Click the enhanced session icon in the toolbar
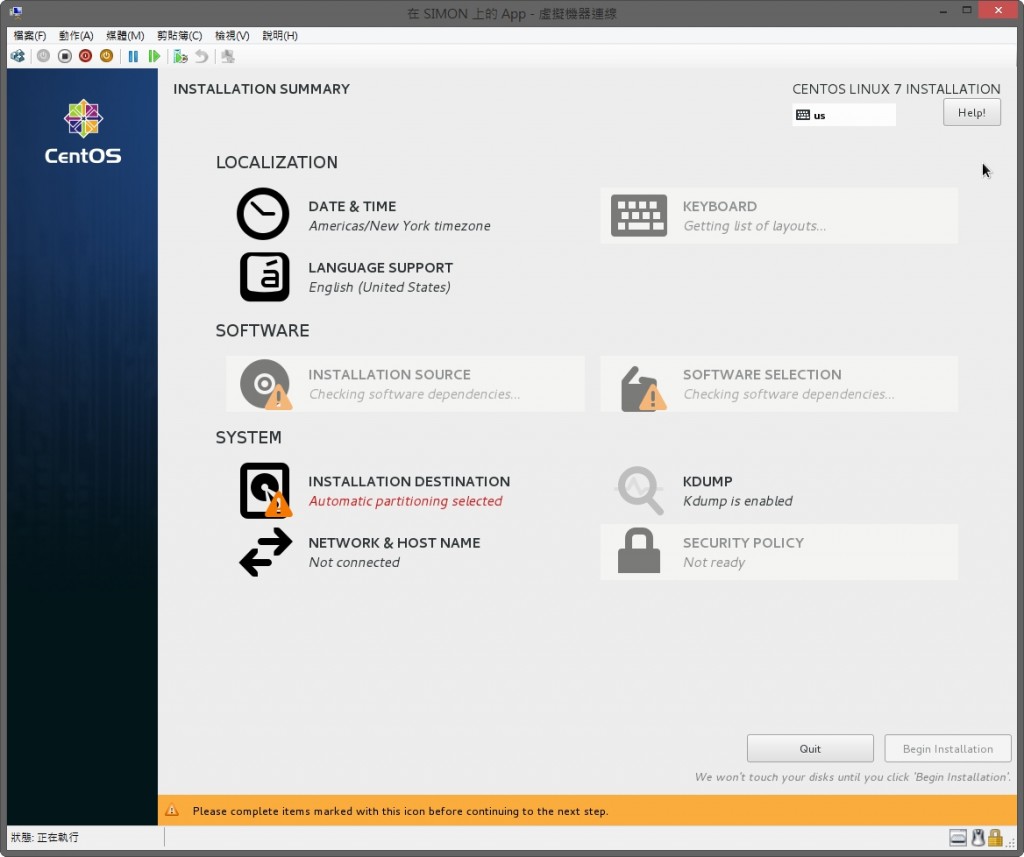This screenshot has width=1024, height=857. [228, 56]
